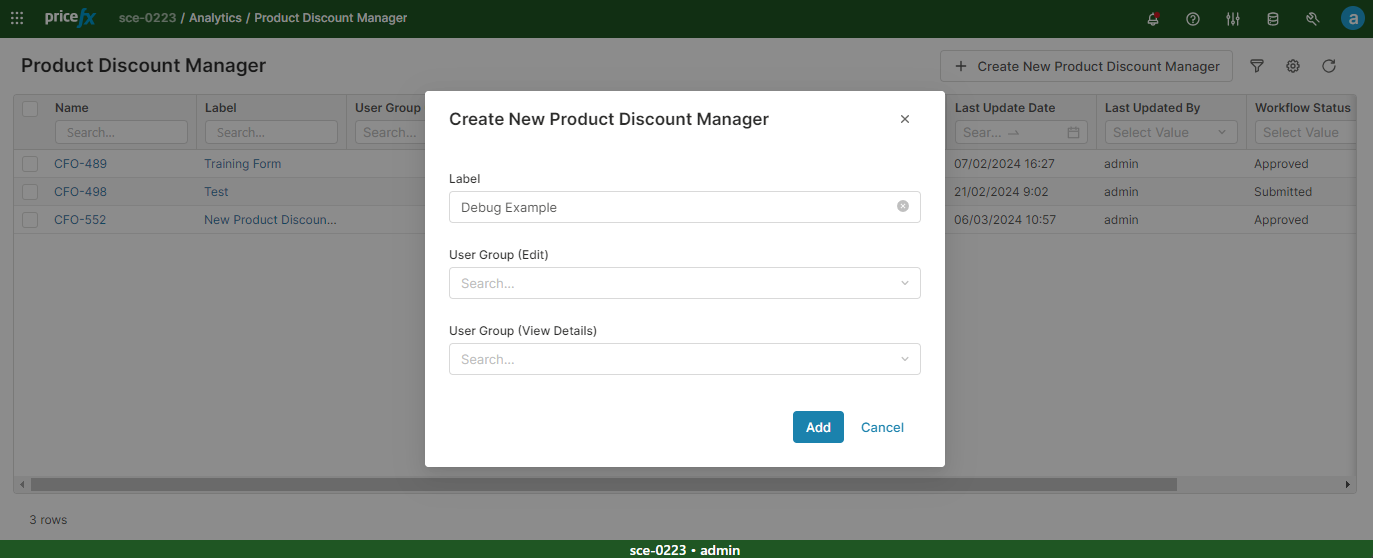Image resolution: width=1373 pixels, height=558 pixels.
Task: Open the sliders configuration icon in header
Action: click(x=1233, y=19)
